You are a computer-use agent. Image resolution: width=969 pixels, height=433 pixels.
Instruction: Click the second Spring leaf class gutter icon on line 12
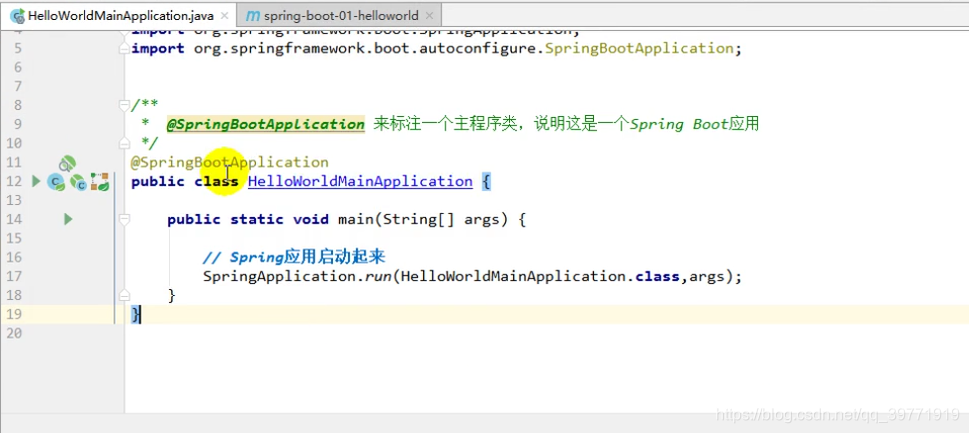pyautogui.click(x=78, y=182)
